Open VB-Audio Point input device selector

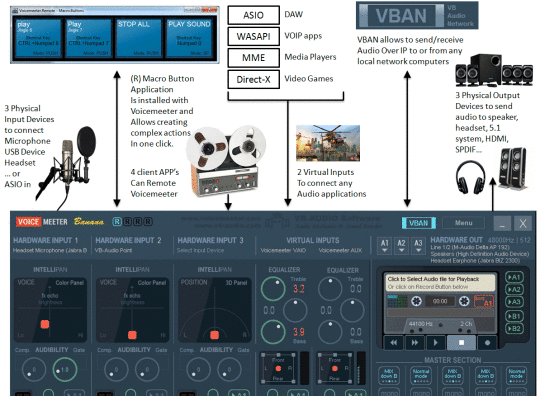click(x=113, y=250)
